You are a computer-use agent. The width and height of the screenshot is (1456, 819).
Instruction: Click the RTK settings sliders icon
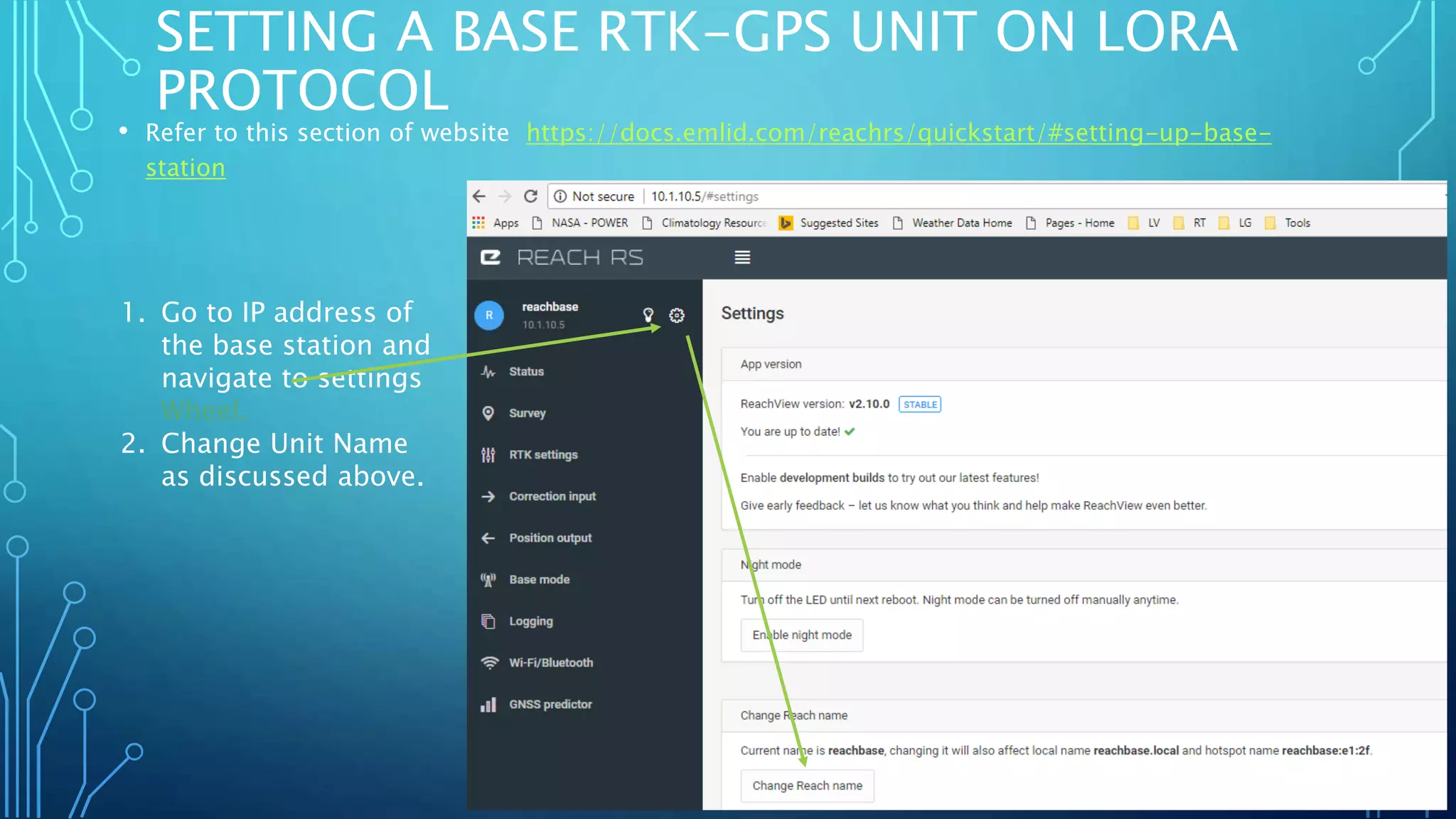pyautogui.click(x=488, y=455)
